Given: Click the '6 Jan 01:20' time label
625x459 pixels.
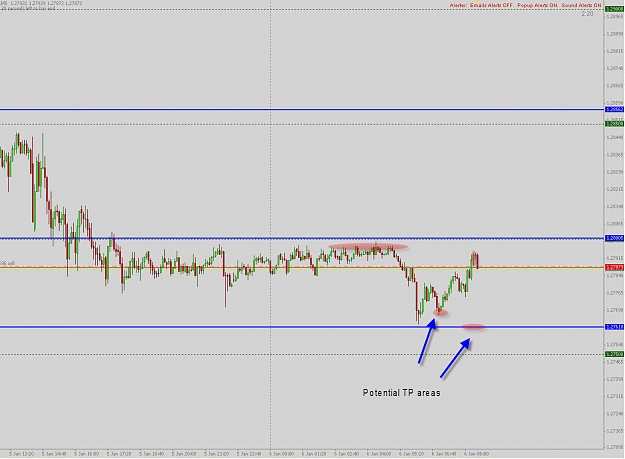Looking at the screenshot, I should pyautogui.click(x=314, y=454).
